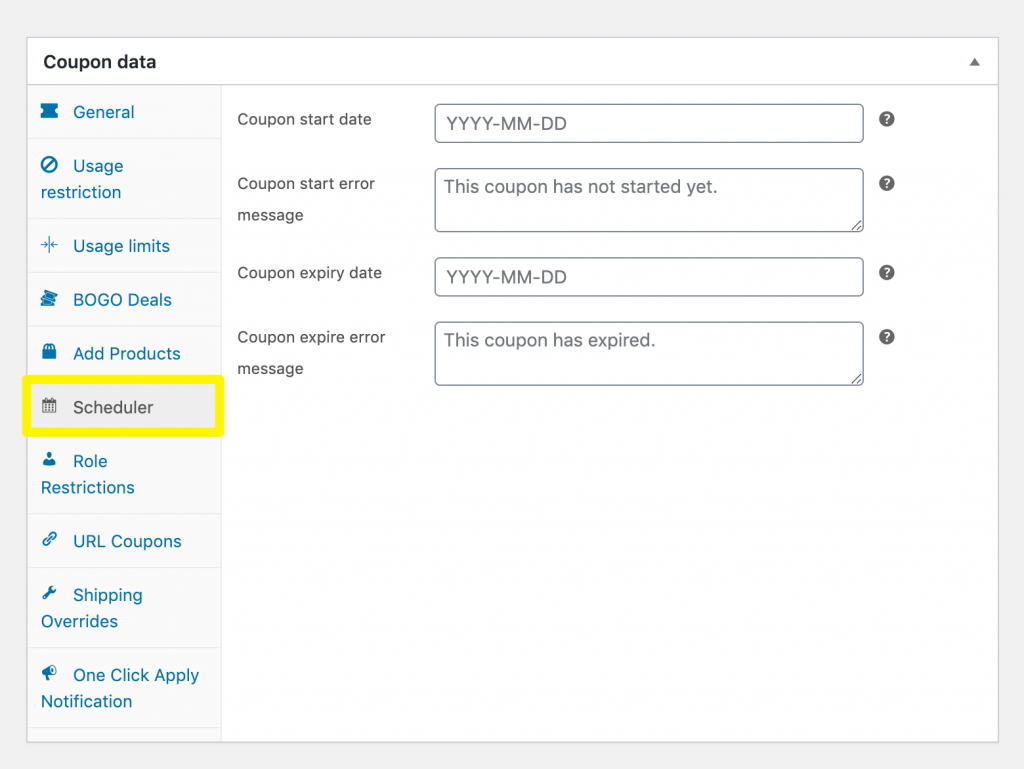
Task: Click the 'Coupon start date' label
Action: (x=304, y=119)
